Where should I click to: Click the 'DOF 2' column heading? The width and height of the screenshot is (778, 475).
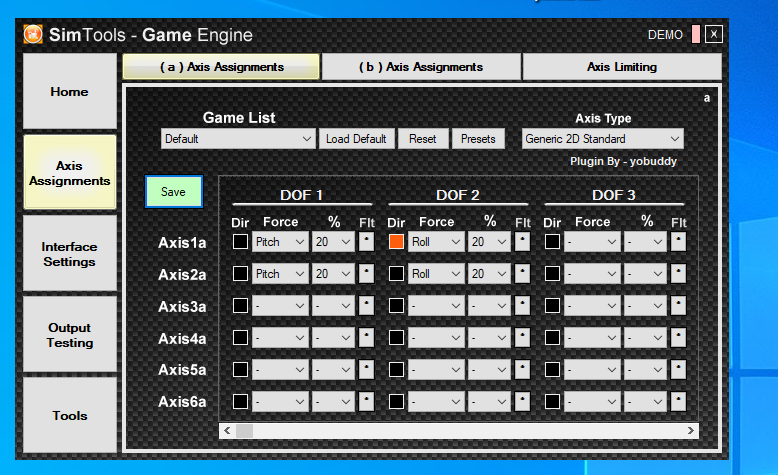tap(457, 195)
